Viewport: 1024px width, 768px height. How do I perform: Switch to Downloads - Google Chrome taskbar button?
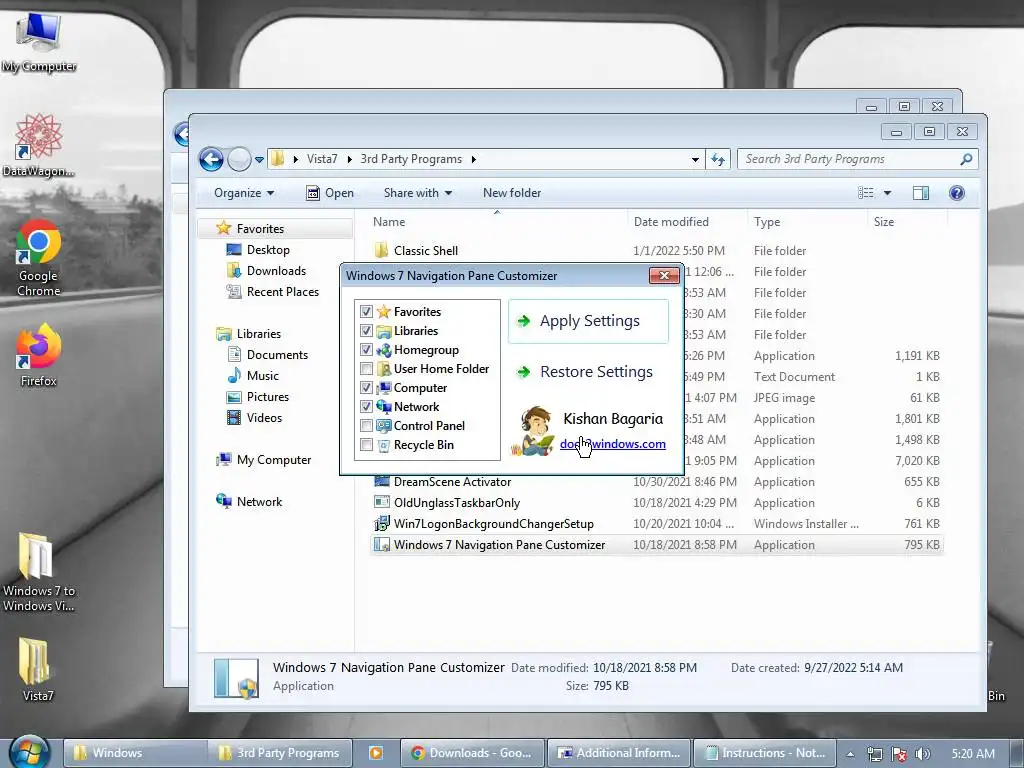[x=472, y=753]
